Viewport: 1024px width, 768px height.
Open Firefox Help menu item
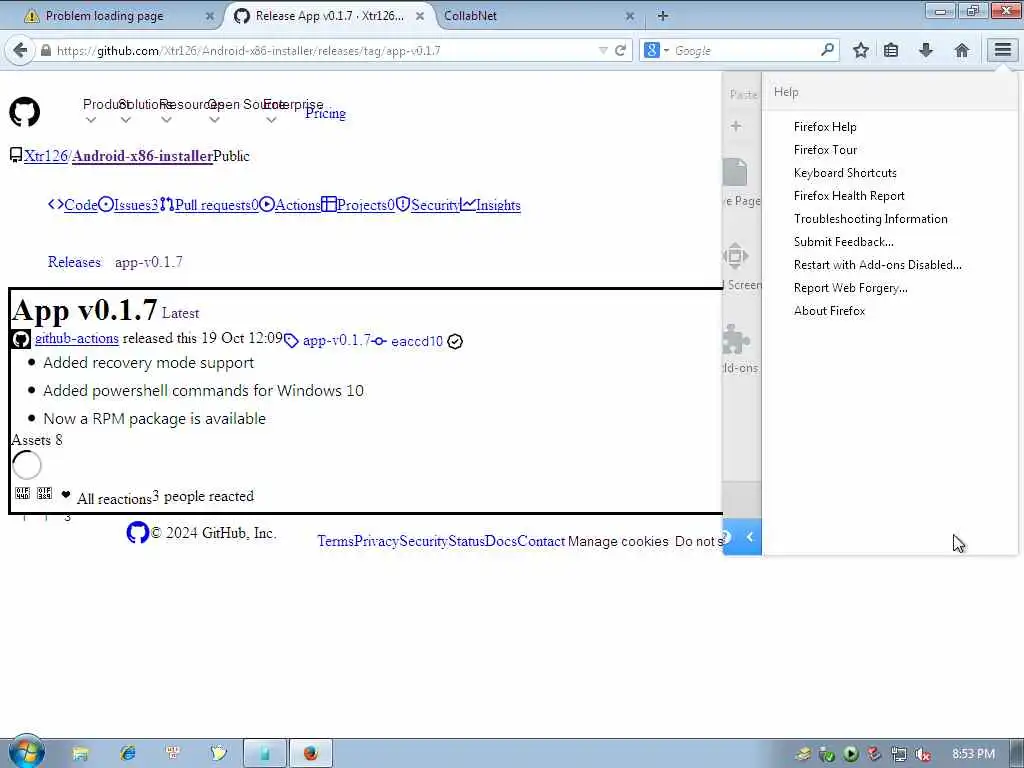point(825,127)
